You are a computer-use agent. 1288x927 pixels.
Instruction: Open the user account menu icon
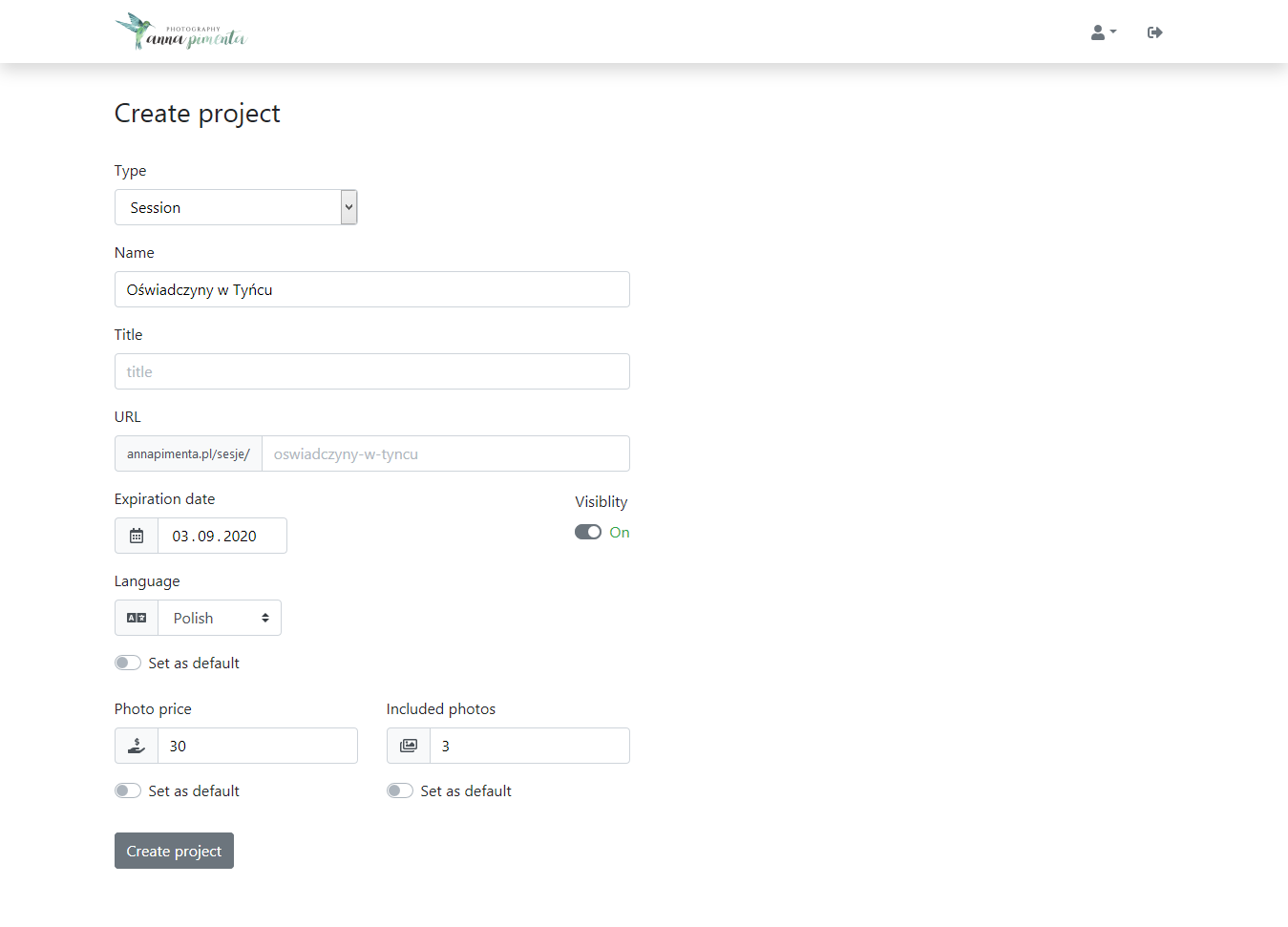(1098, 32)
